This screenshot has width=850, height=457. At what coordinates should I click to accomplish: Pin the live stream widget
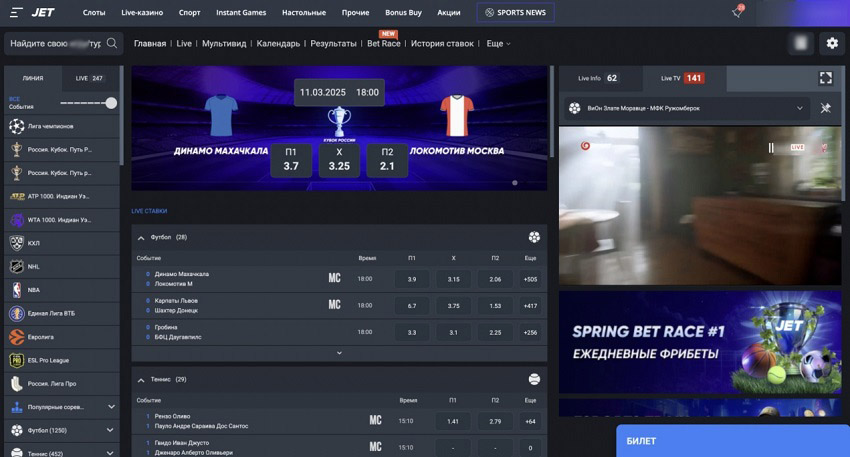click(826, 108)
